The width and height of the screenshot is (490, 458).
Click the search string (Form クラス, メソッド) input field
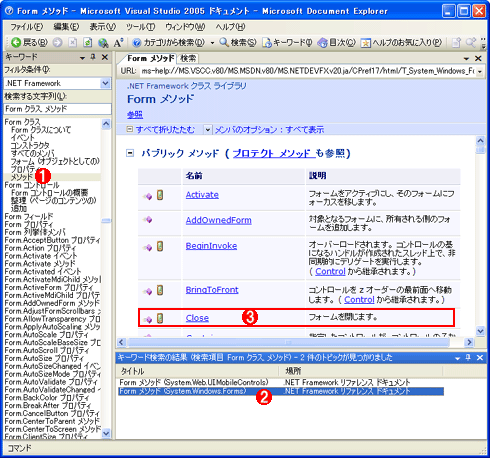click(58, 109)
